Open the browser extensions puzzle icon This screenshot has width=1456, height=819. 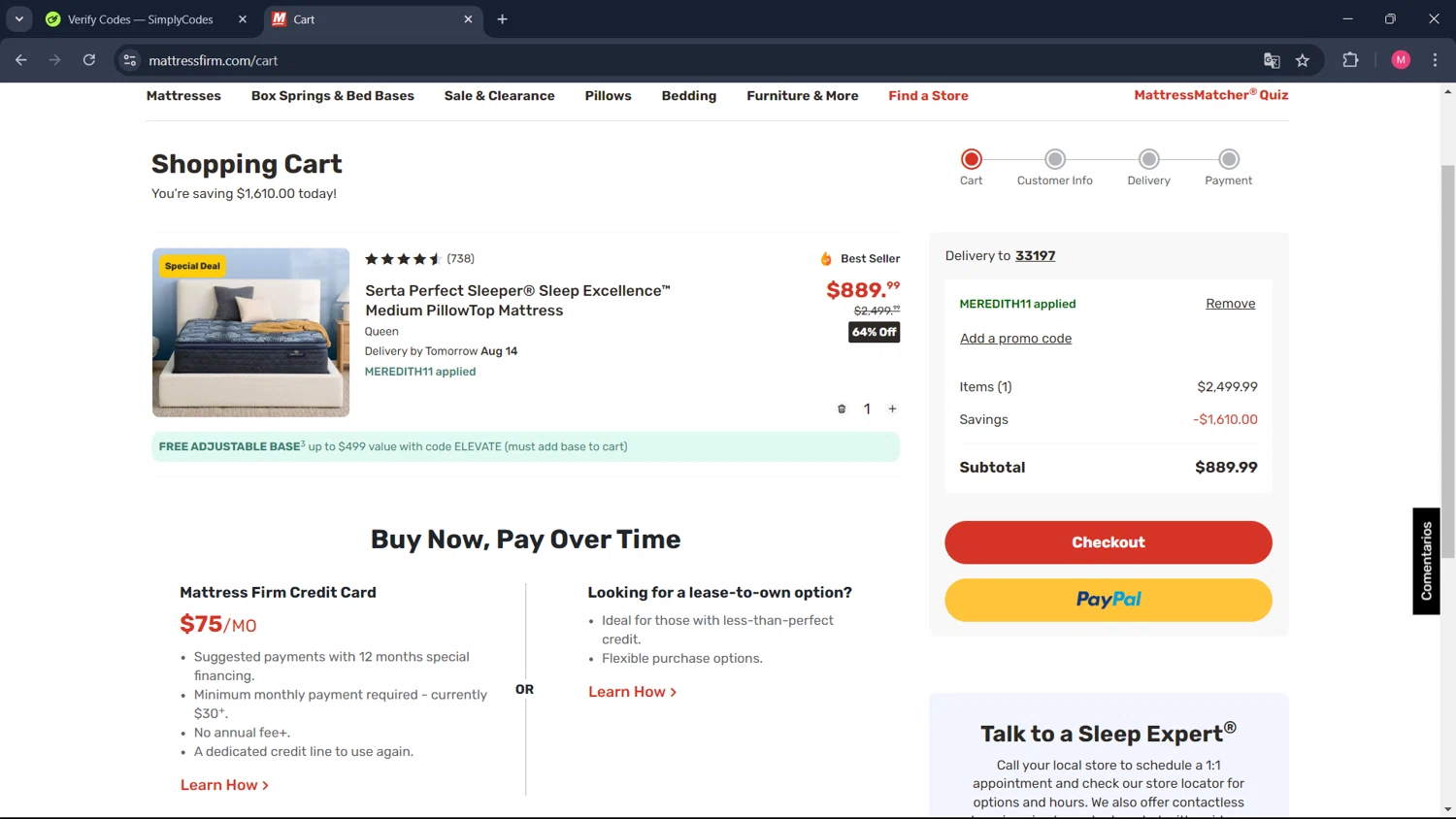click(x=1350, y=60)
